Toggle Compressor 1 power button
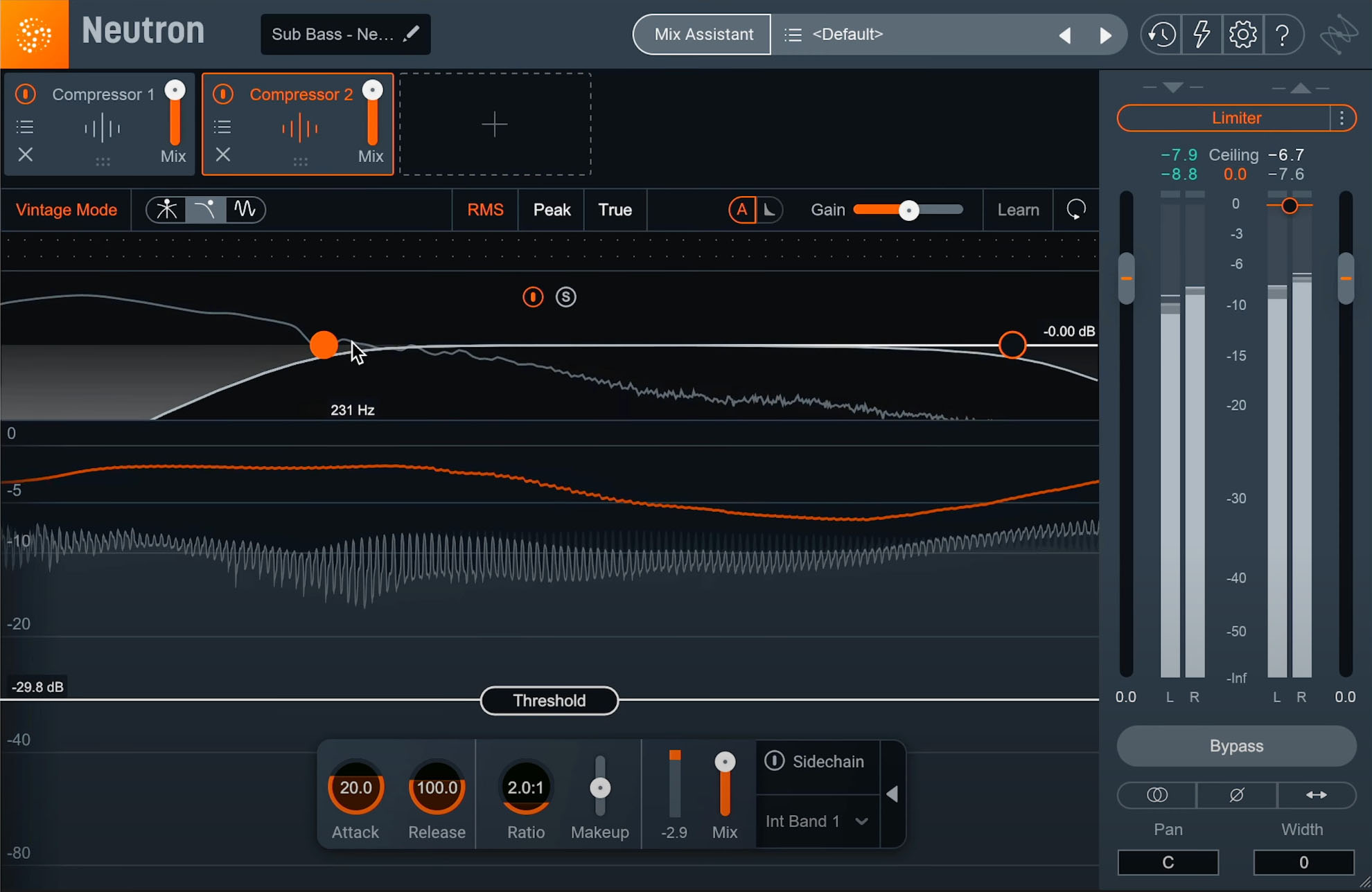Screen dimensions: 1372x892 pos(26,93)
